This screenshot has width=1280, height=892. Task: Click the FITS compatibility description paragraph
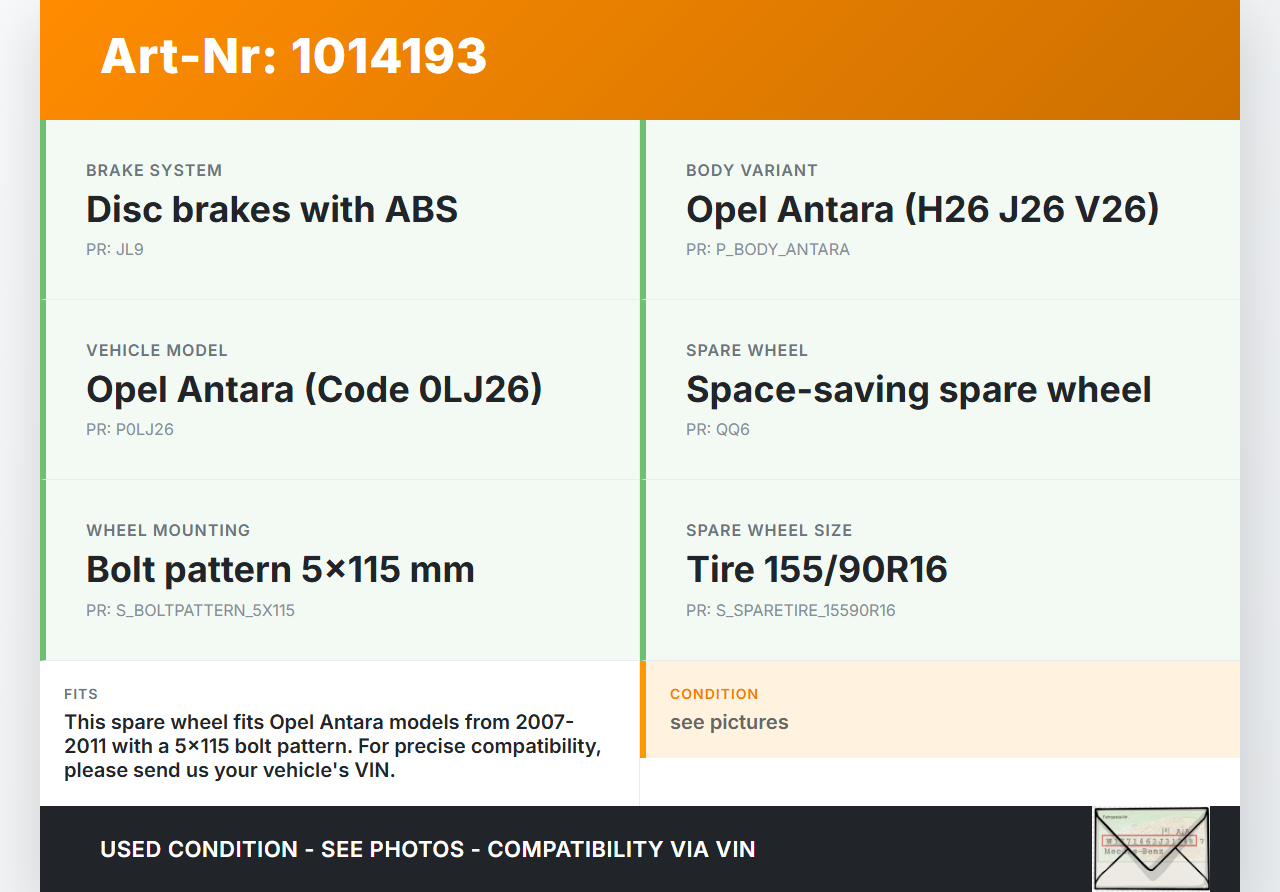[x=332, y=746]
